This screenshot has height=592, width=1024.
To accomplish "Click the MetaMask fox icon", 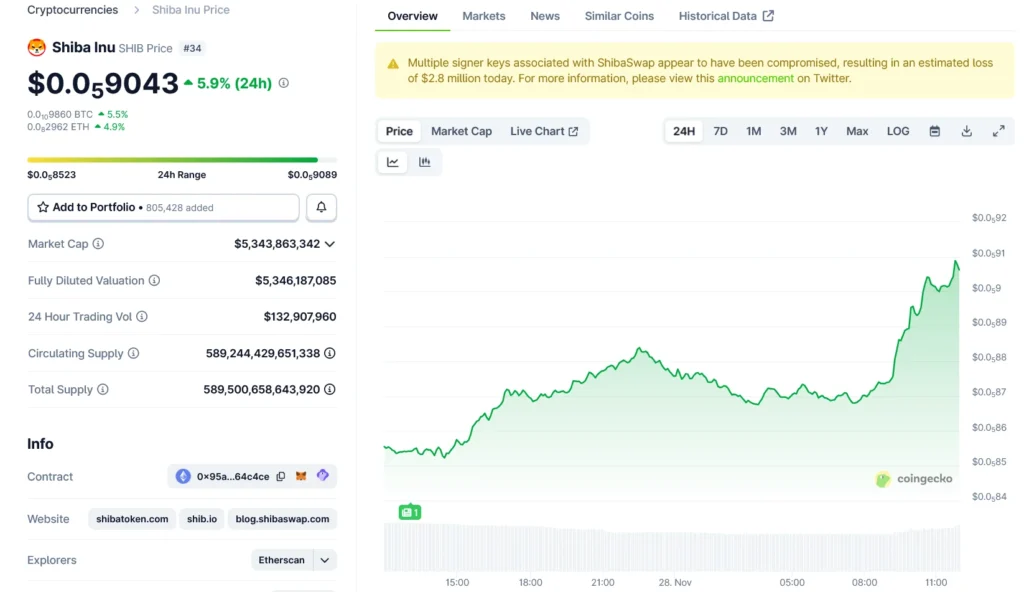I will [301, 477].
